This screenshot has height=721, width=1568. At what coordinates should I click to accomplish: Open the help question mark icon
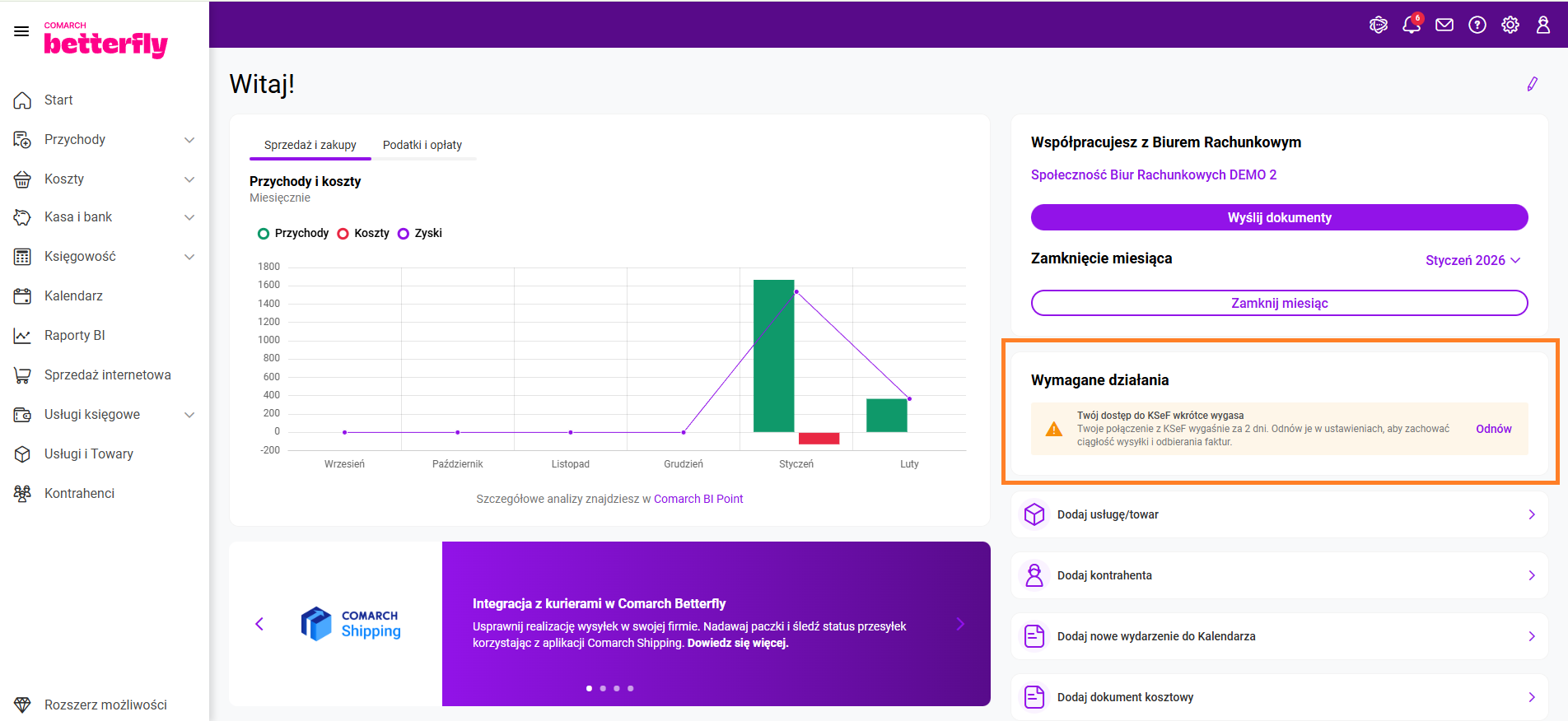coord(1477,25)
